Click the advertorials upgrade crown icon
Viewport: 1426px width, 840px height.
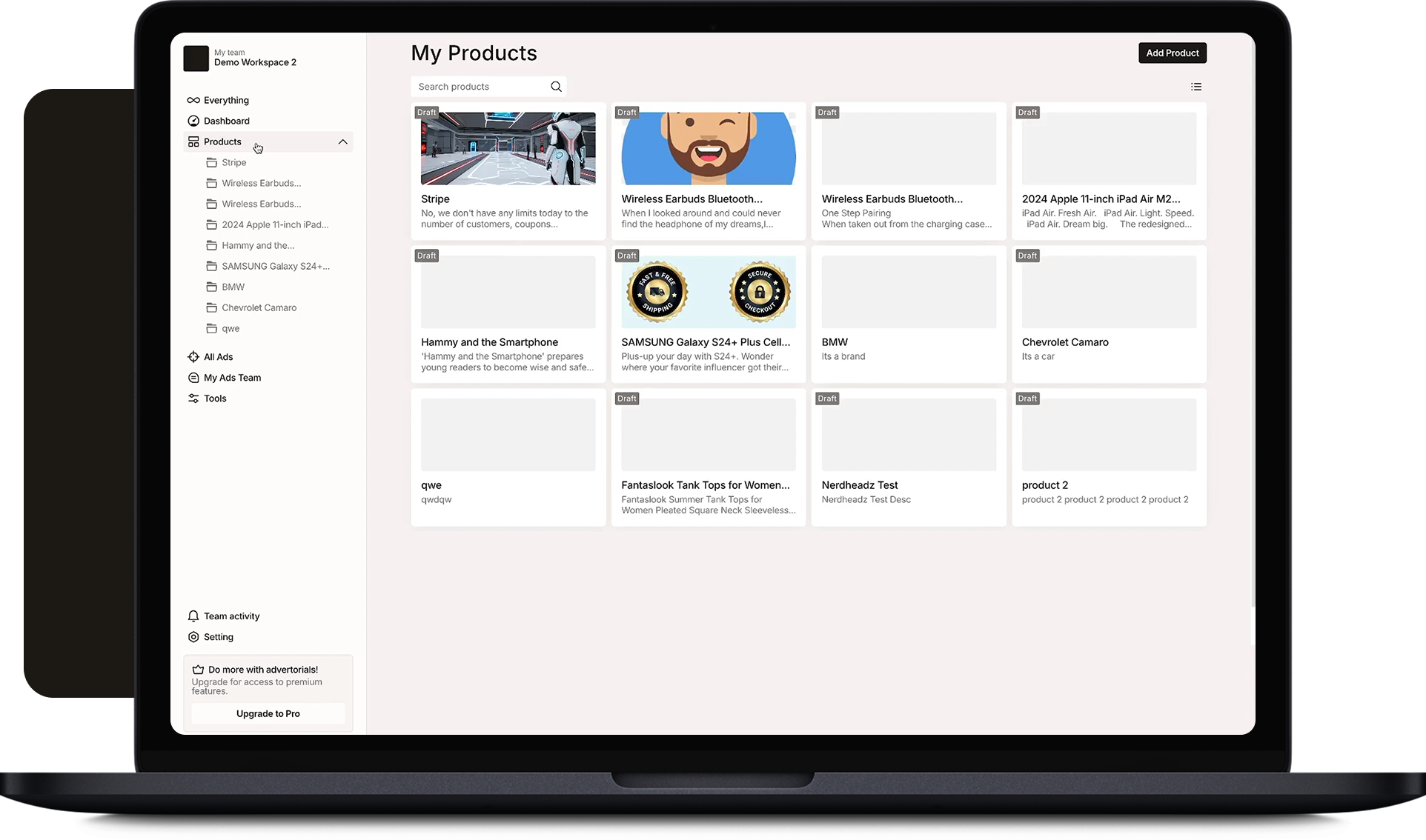click(198, 670)
